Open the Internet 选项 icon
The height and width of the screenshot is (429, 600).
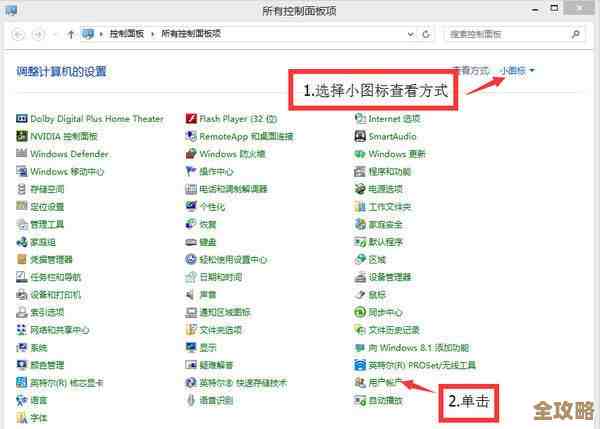pyautogui.click(x=360, y=119)
